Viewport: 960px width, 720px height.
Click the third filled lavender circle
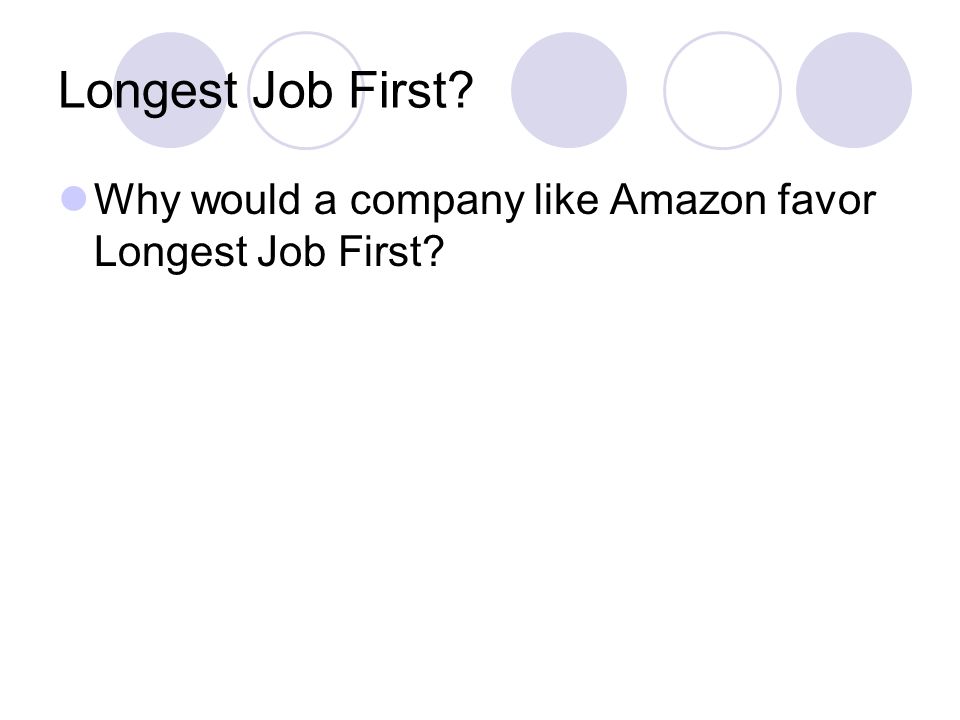click(x=569, y=90)
